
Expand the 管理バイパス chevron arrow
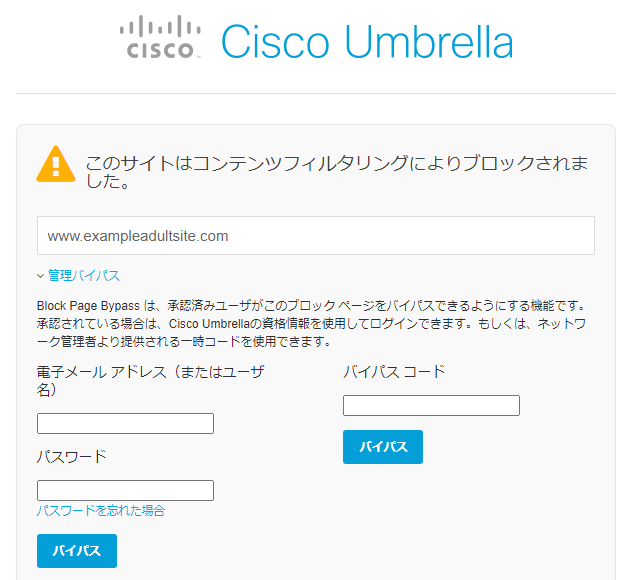41,276
